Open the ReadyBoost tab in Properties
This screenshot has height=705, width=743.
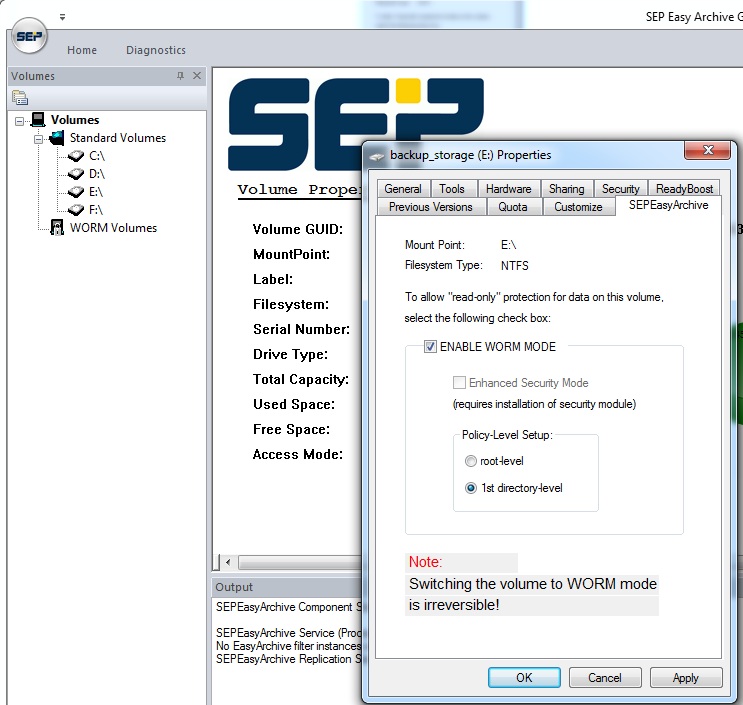(684, 189)
